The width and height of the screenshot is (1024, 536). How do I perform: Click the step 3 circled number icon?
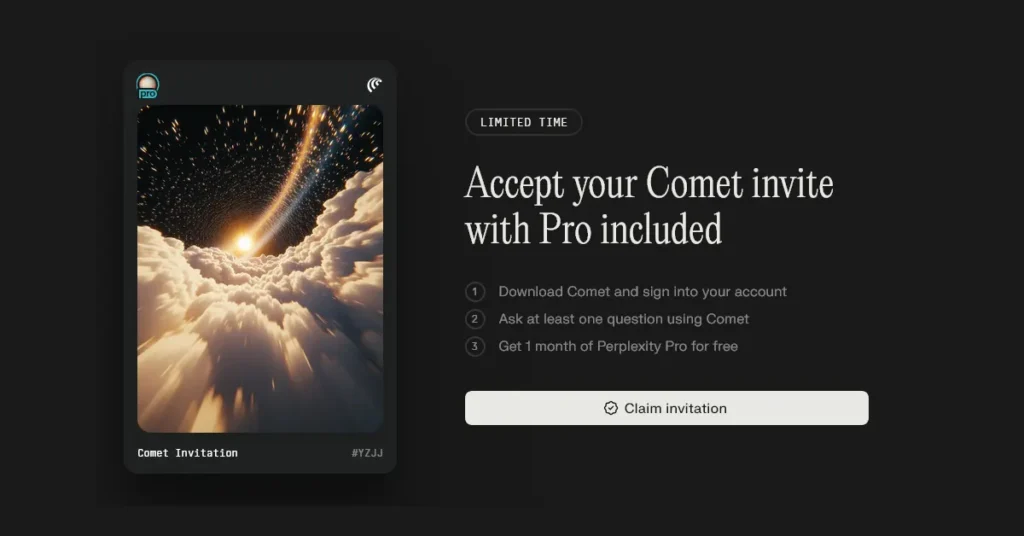(475, 347)
